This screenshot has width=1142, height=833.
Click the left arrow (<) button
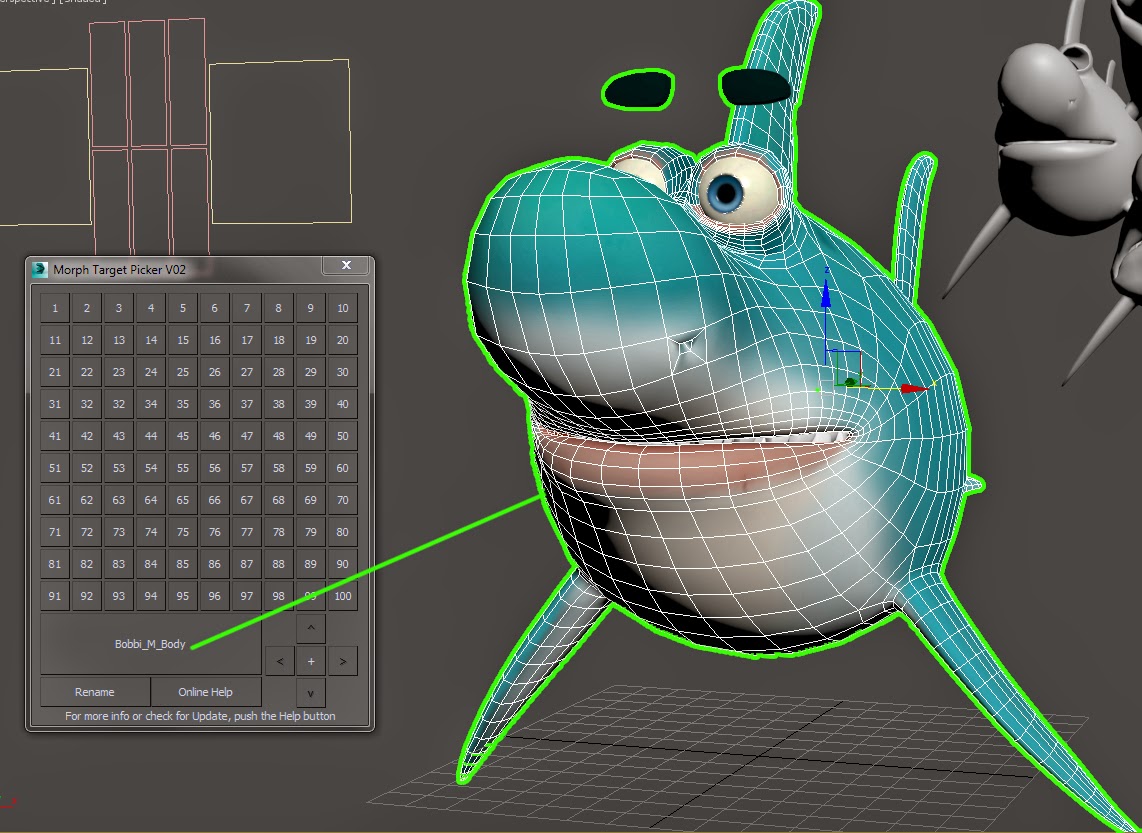coord(280,662)
